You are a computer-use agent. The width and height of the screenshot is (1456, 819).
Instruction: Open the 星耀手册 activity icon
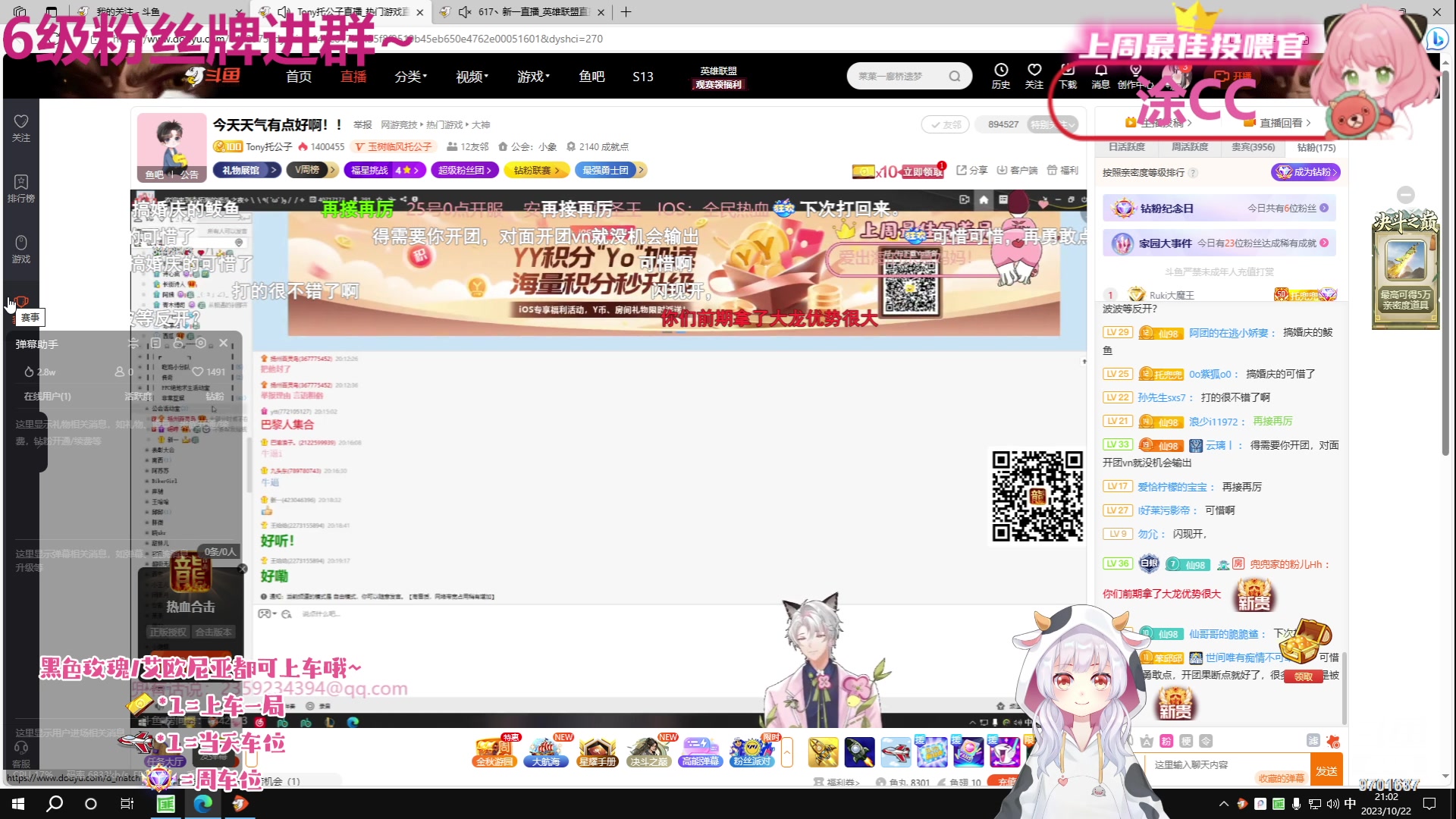(x=598, y=752)
